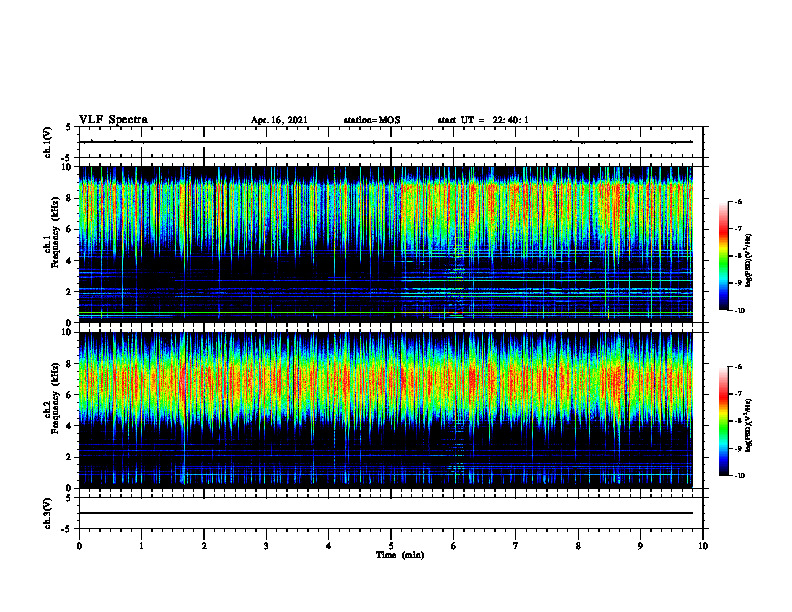Click the ch.1(V) axis "5" tick label
Viewport: 792px width, 612px height.
point(69,127)
